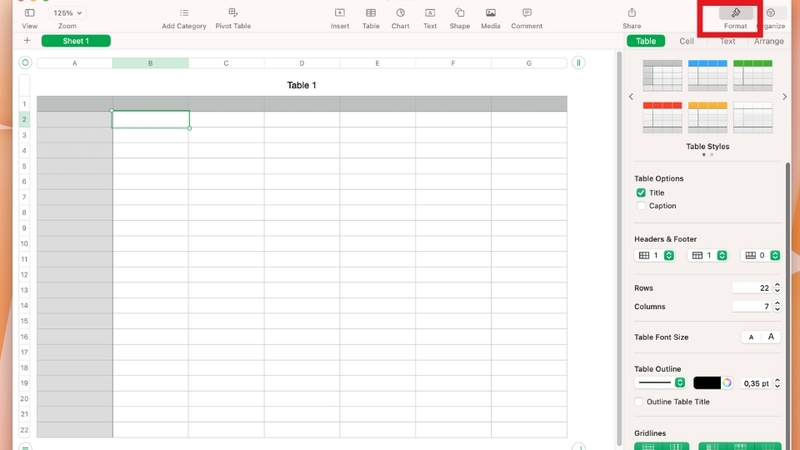Create a Pivot Table from toolbar
The height and width of the screenshot is (450, 800).
point(233,18)
